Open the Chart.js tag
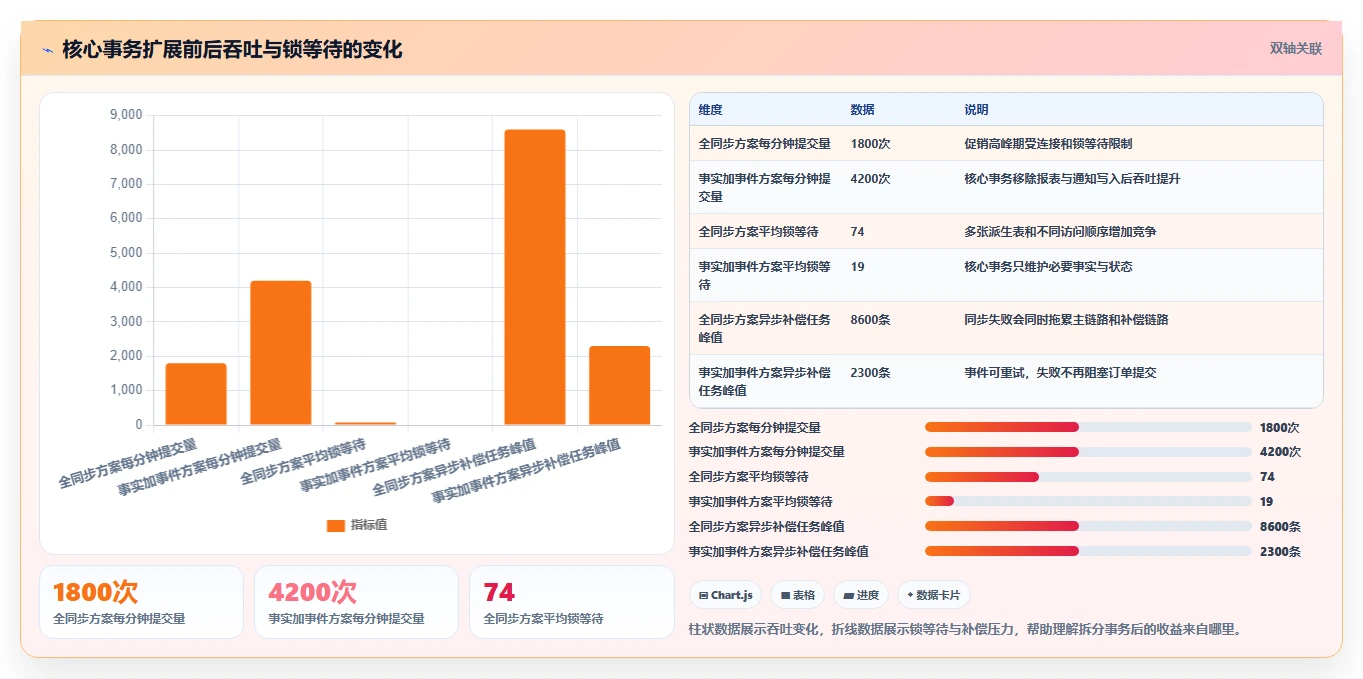 click(x=725, y=595)
